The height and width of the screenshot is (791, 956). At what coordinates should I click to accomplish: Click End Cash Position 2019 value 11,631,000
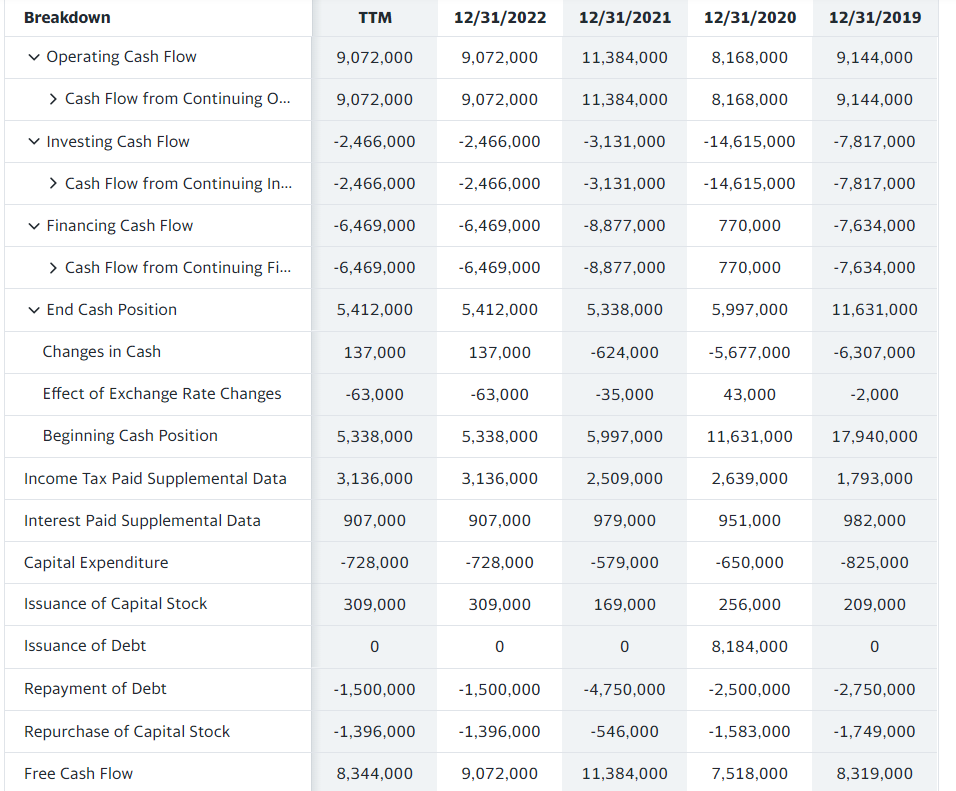[x=875, y=310]
